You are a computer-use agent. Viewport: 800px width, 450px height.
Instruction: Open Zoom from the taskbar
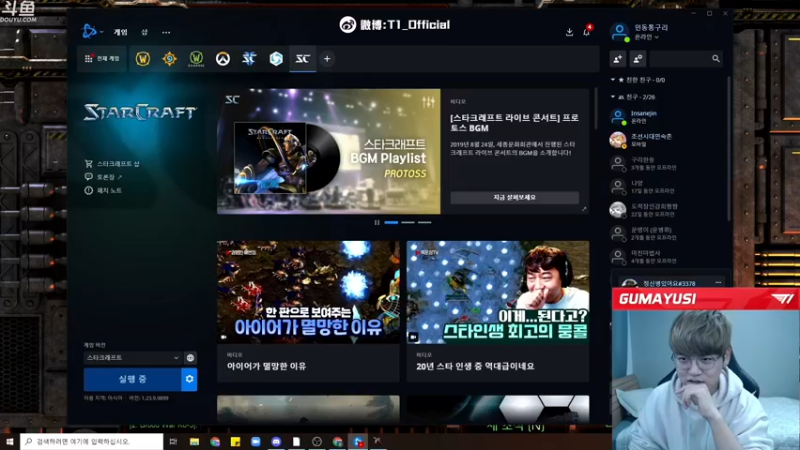coord(256,442)
